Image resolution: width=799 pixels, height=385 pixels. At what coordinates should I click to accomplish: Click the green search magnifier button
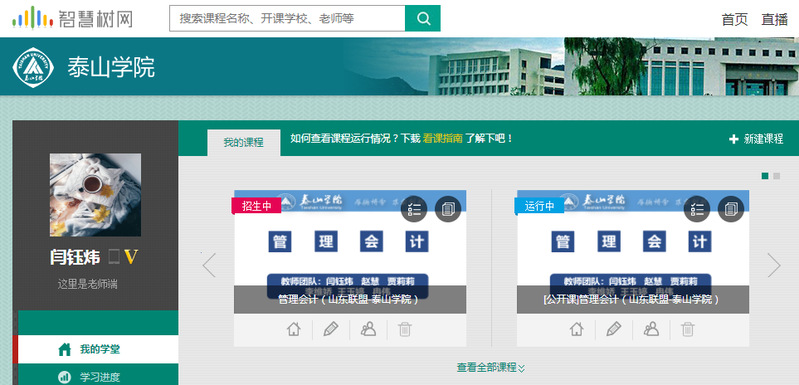click(422, 18)
